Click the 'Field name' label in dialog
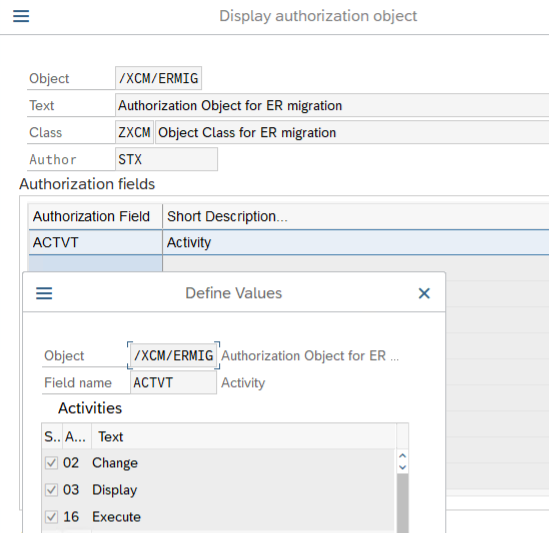This screenshot has height=533, width=549. tap(78, 383)
